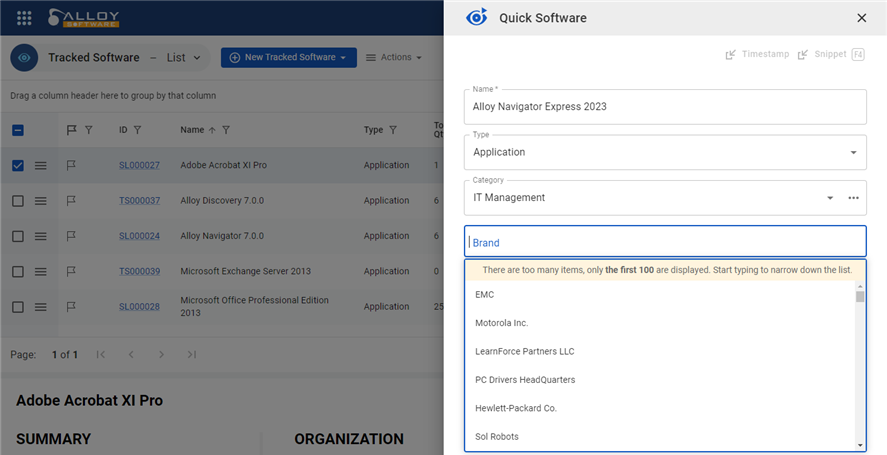Open the Type column filter
Viewport: 887px width, 455px height.
pos(393,130)
